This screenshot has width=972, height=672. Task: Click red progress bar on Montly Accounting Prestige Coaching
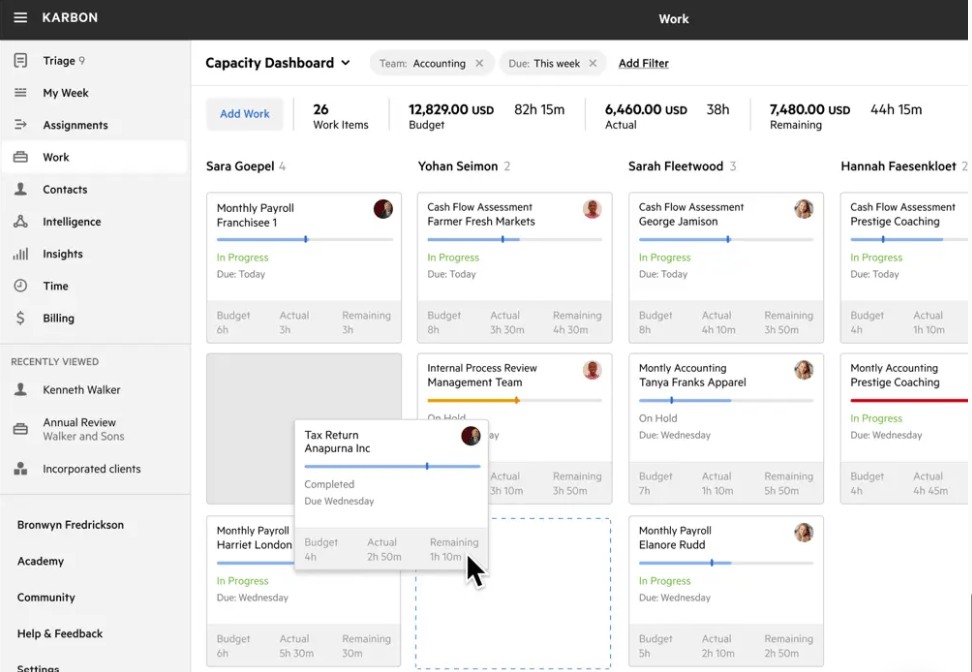[x=909, y=400]
